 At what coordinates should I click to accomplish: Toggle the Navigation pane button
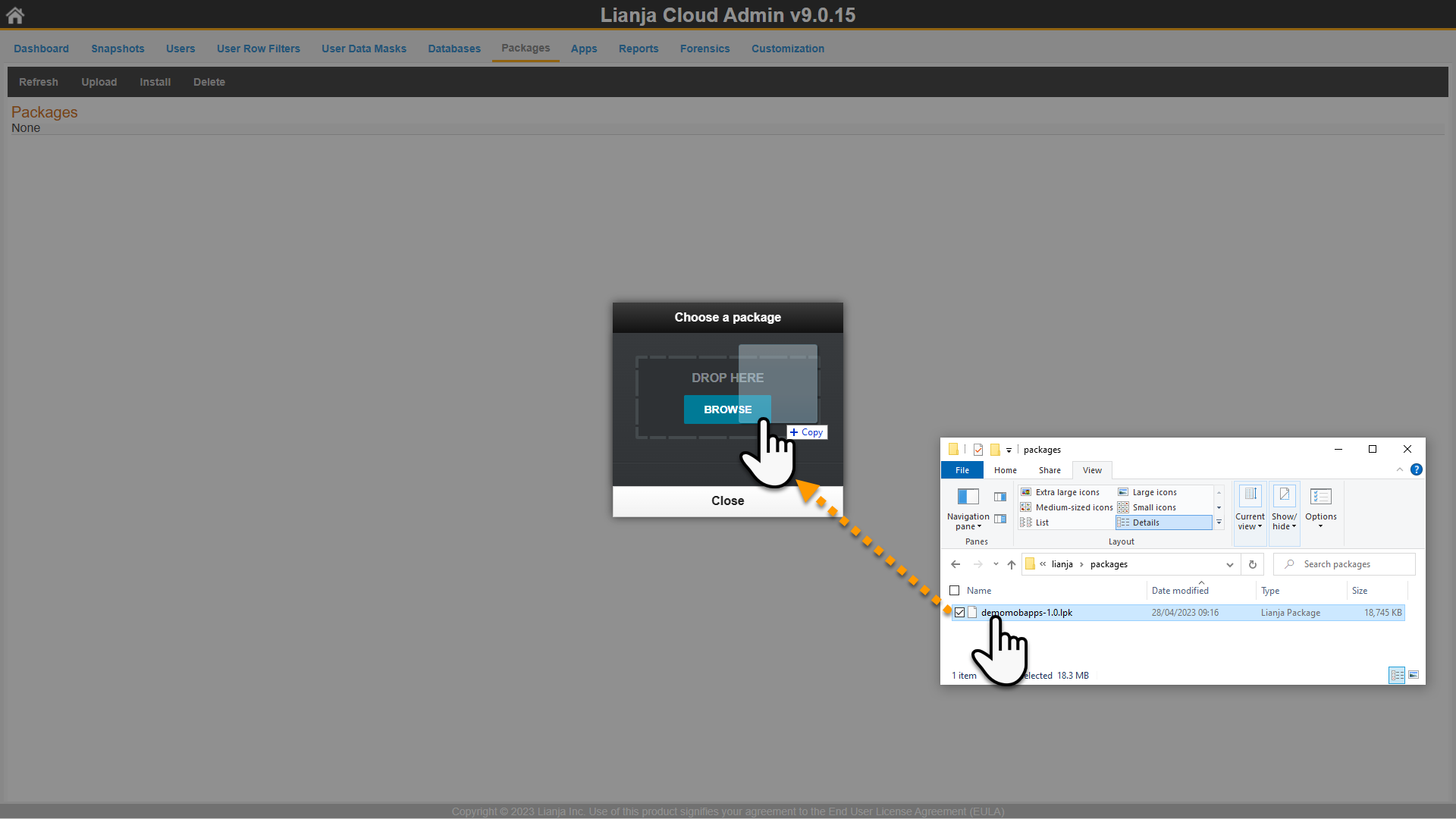click(x=968, y=508)
